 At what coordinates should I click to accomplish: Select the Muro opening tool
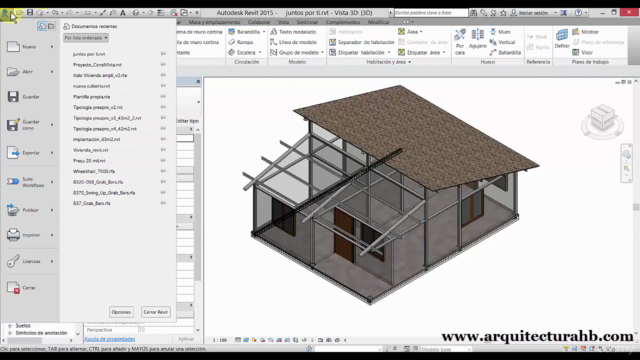(x=500, y=31)
